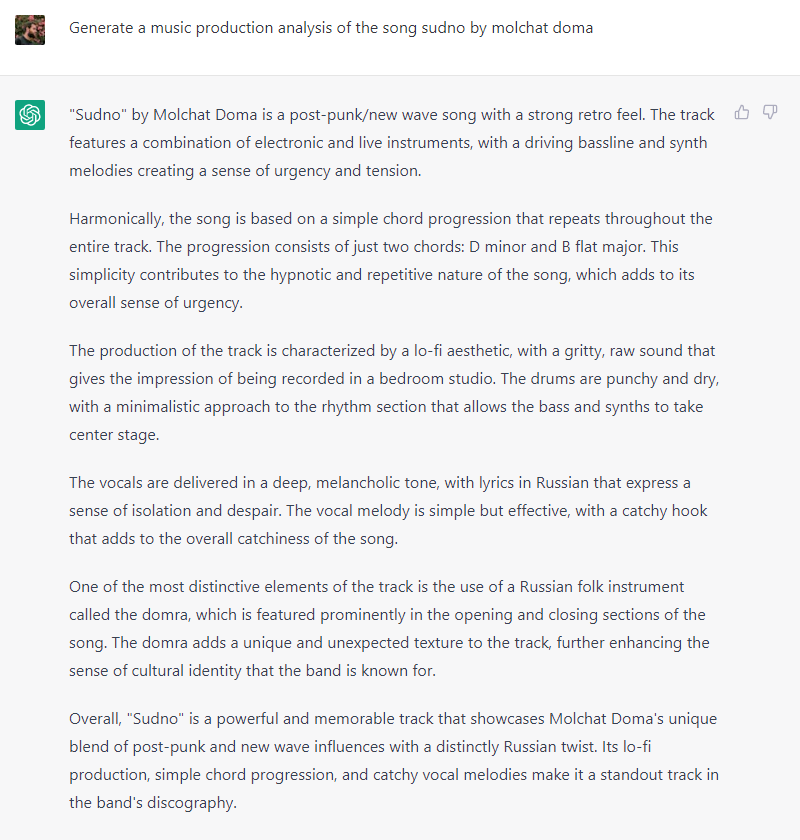Click the paragraph about lo-fi production aesthetic
The height and width of the screenshot is (840, 800).
(x=394, y=393)
